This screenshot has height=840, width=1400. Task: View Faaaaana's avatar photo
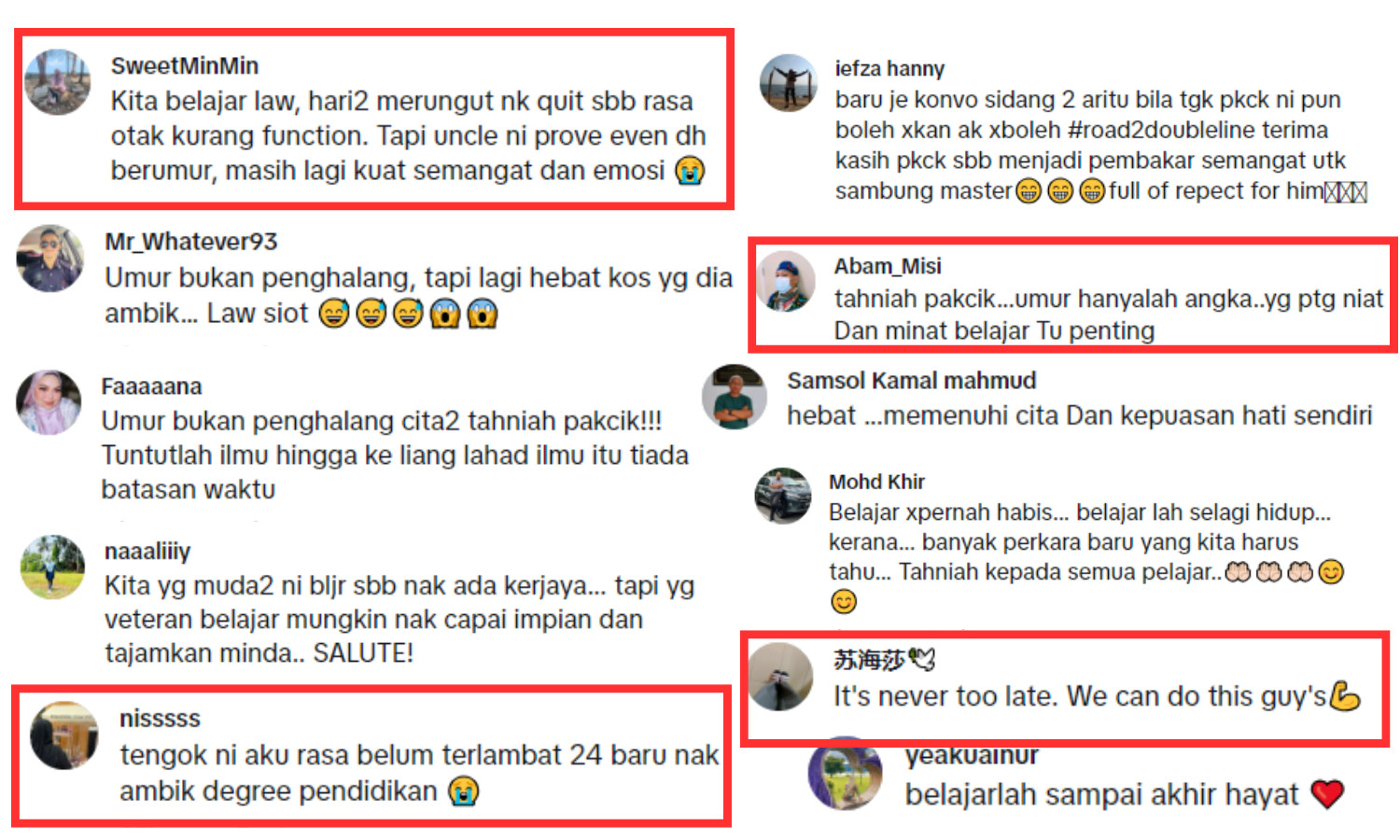[49, 402]
